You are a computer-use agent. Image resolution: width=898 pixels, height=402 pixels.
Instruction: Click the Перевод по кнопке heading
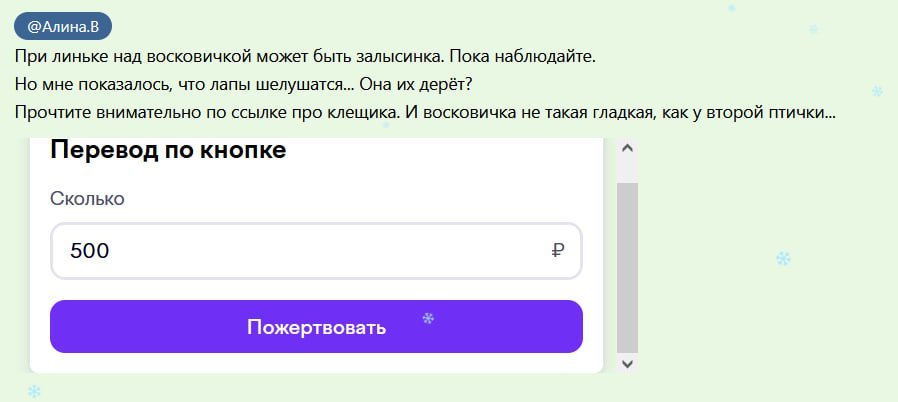[x=168, y=151]
